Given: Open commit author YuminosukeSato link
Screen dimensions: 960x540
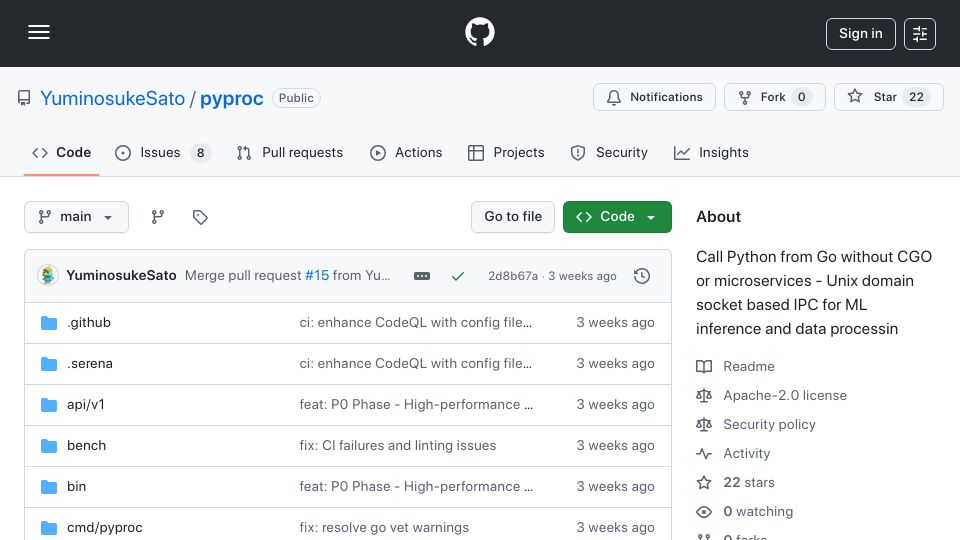Looking at the screenshot, I should [x=121, y=276].
